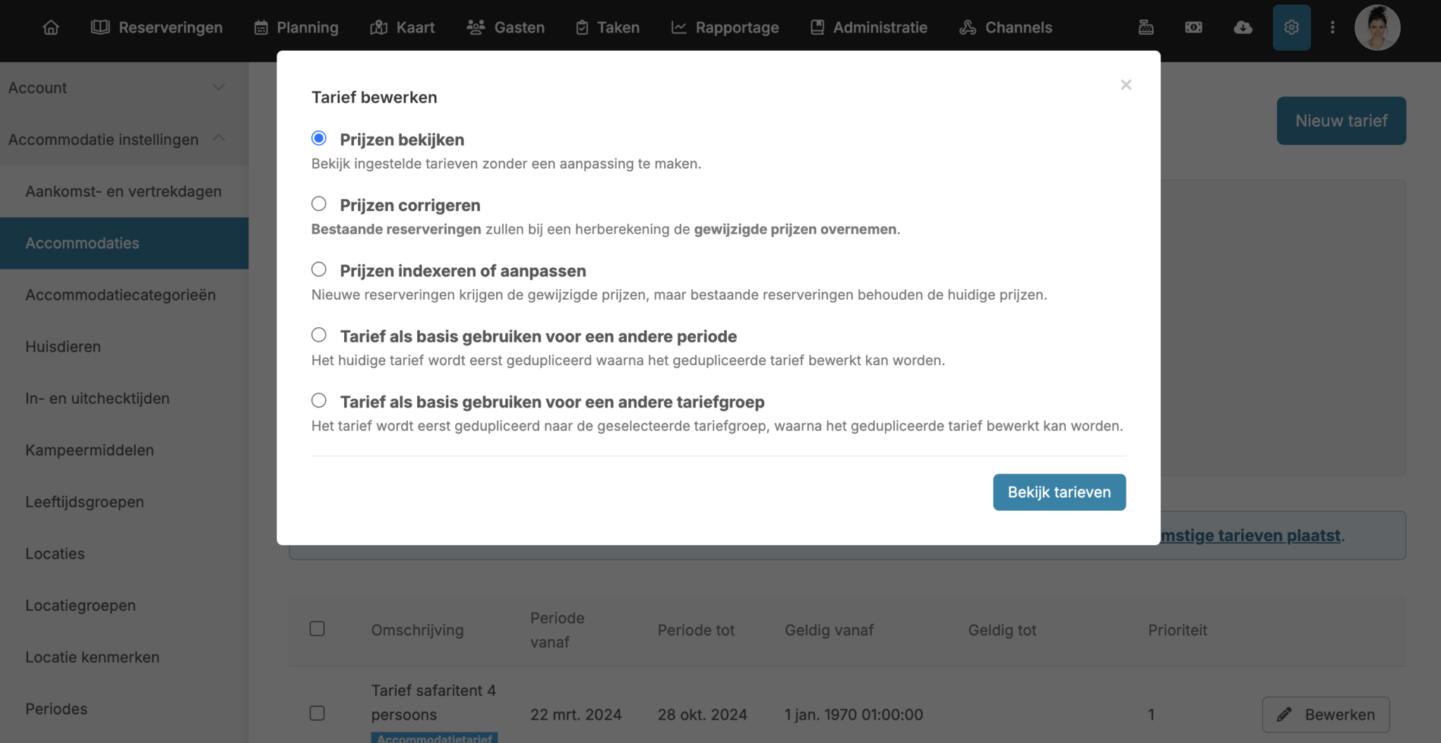Screen dimensions: 1441x743
Task: Choose Prijzen indexeren of aanpassen option
Action: (319, 270)
